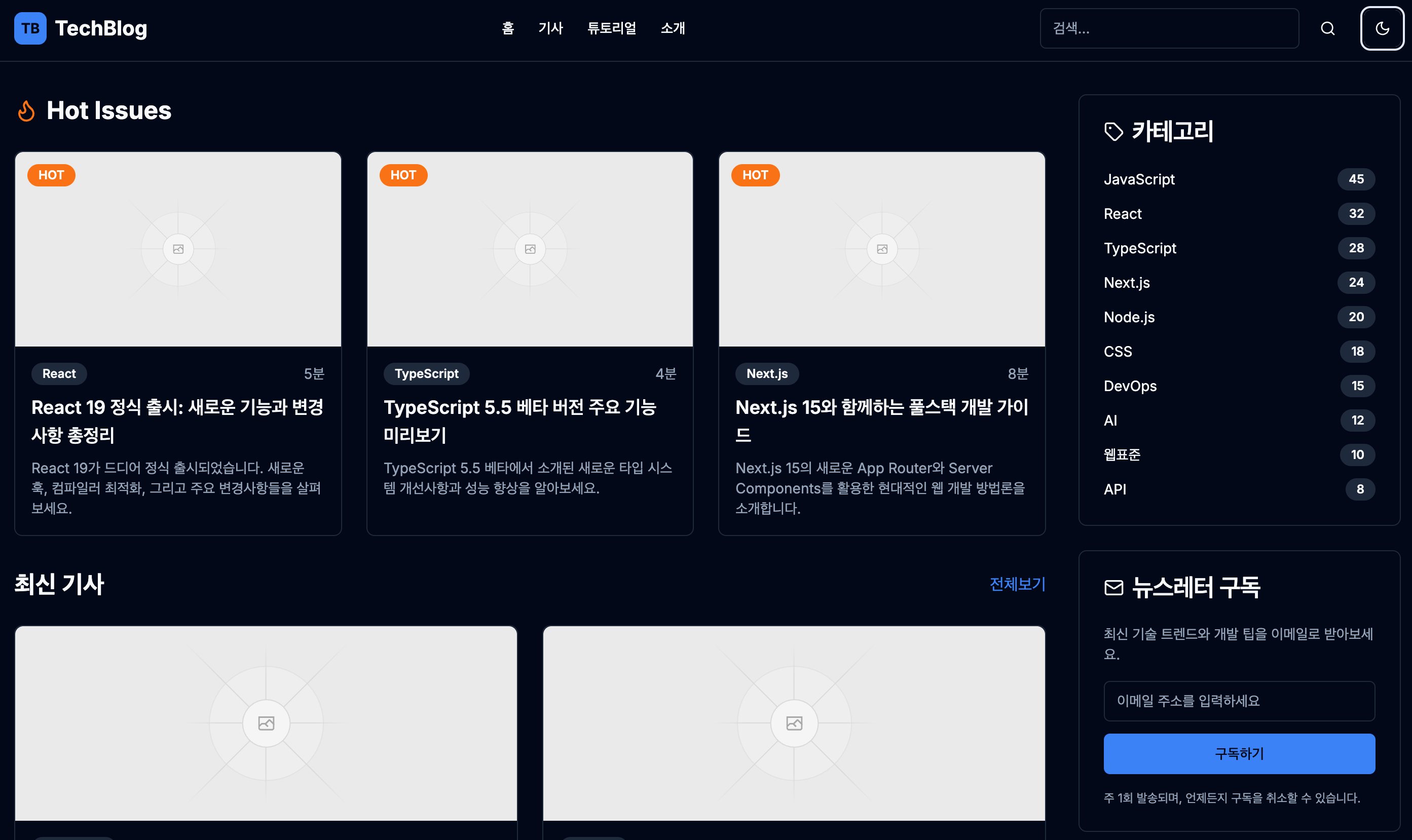Click the search magnifier icon

coord(1328,28)
